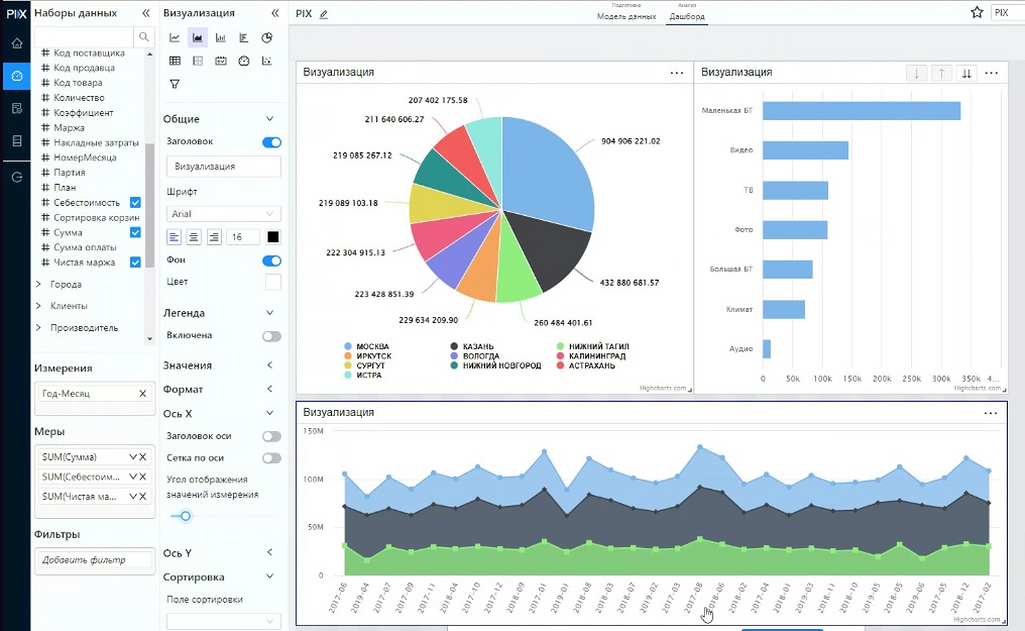
Task: Toggle the Заголовок switch off
Action: click(x=271, y=143)
